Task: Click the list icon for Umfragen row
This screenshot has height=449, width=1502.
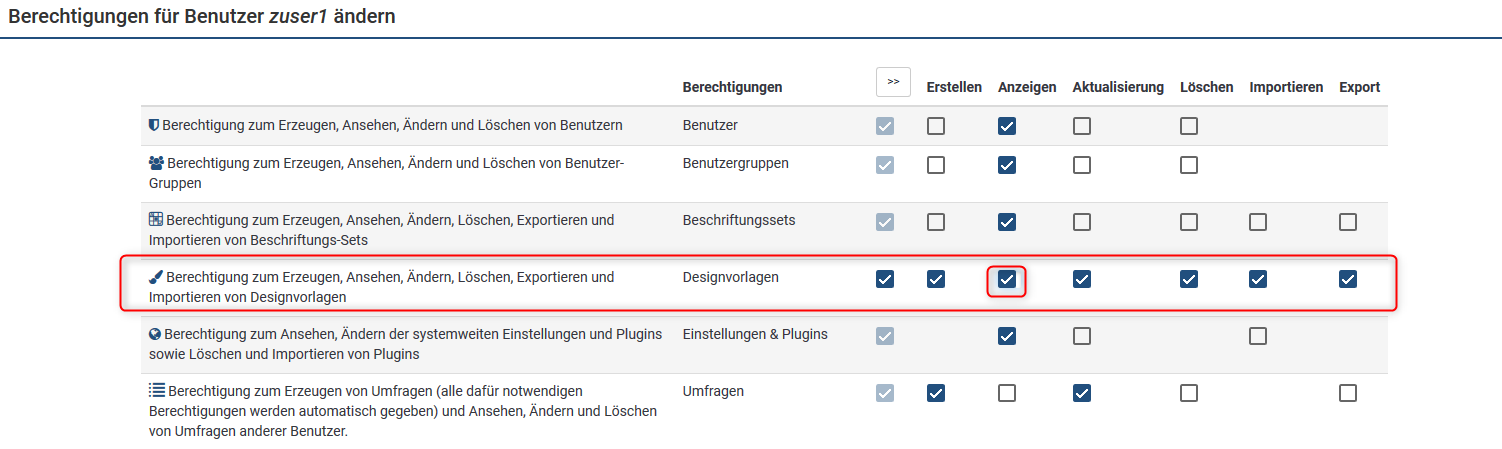Action: pos(156,391)
